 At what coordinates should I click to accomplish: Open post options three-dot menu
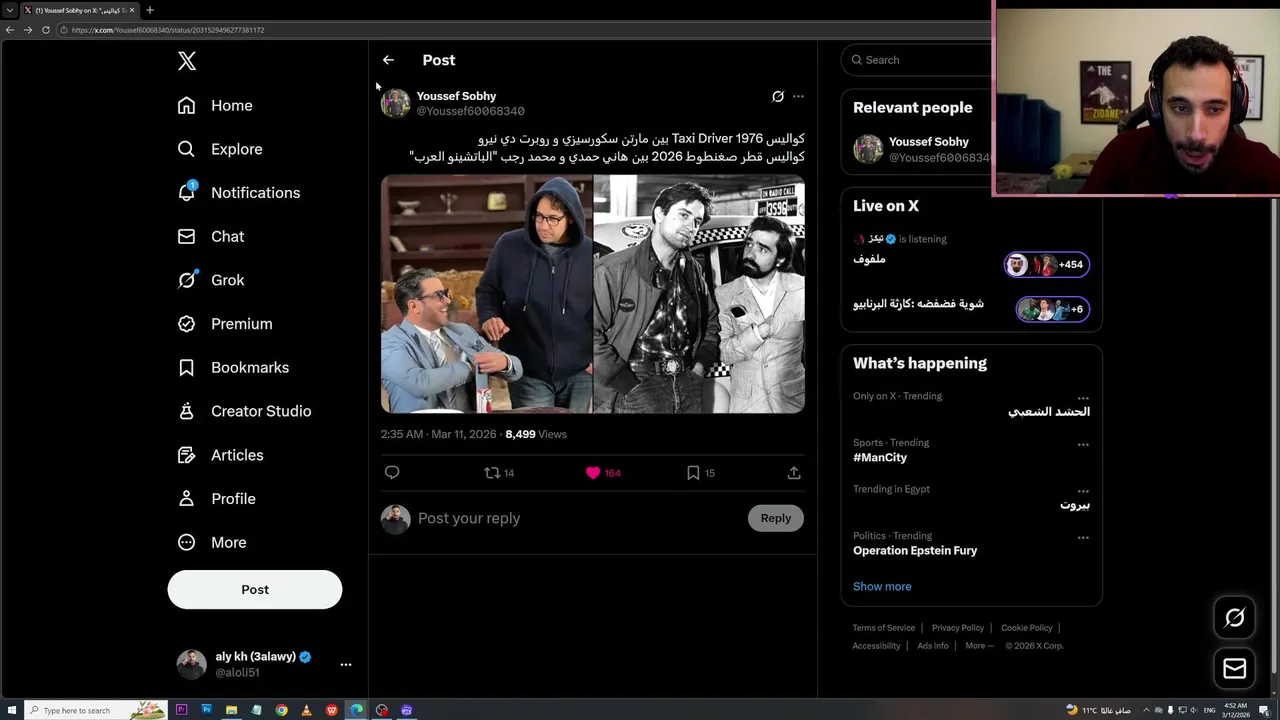point(798,96)
